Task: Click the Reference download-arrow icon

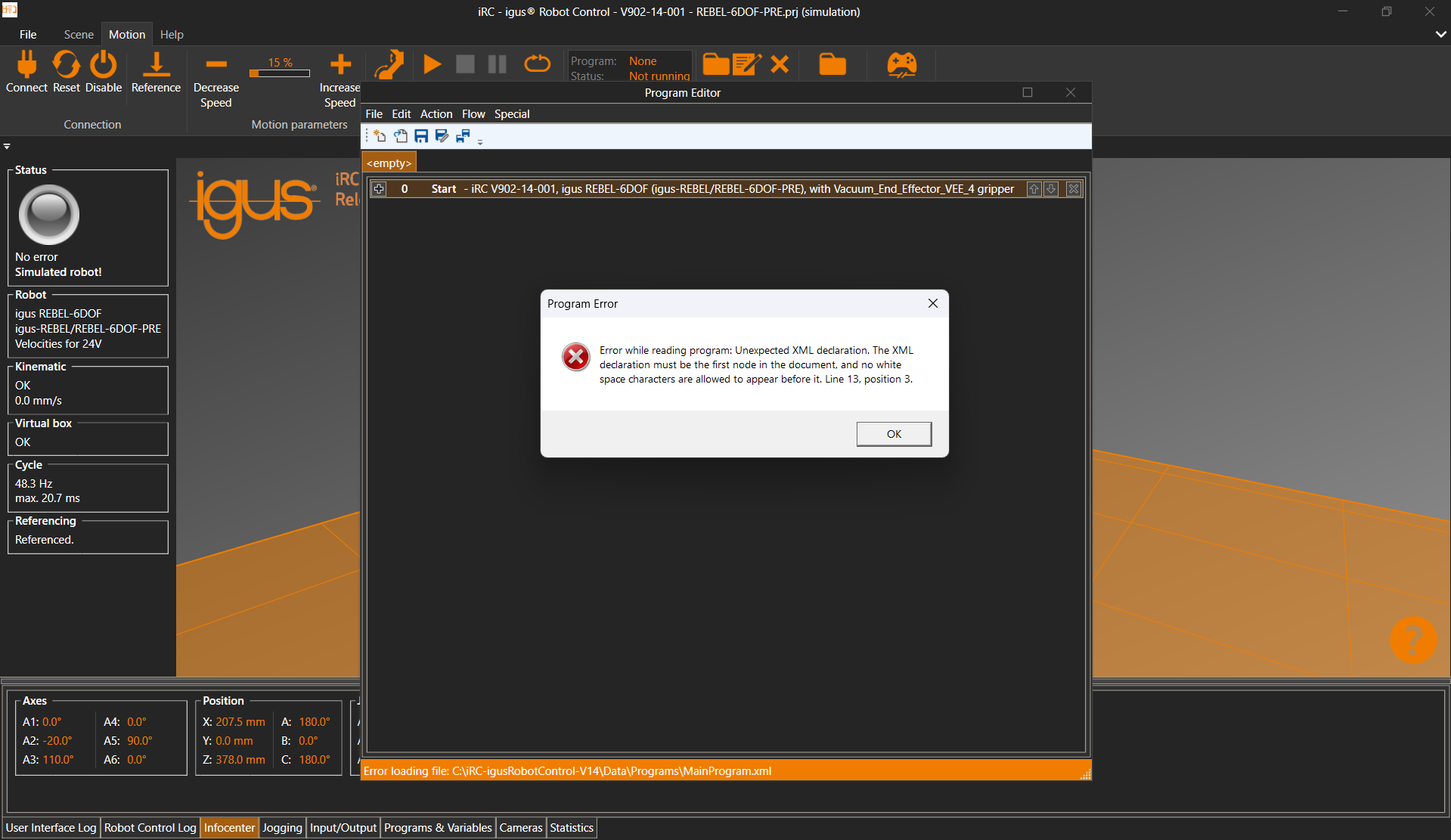Action: pos(156,65)
